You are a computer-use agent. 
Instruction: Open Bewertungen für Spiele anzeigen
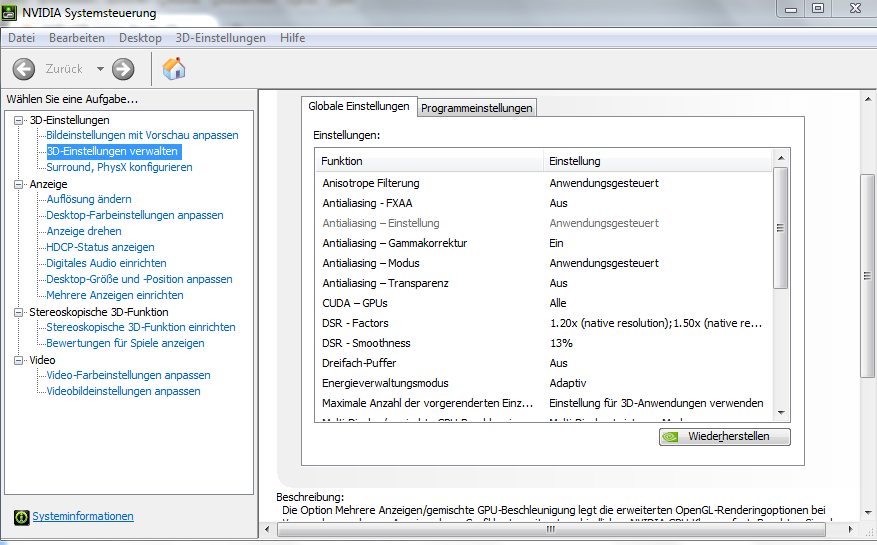tap(125, 343)
